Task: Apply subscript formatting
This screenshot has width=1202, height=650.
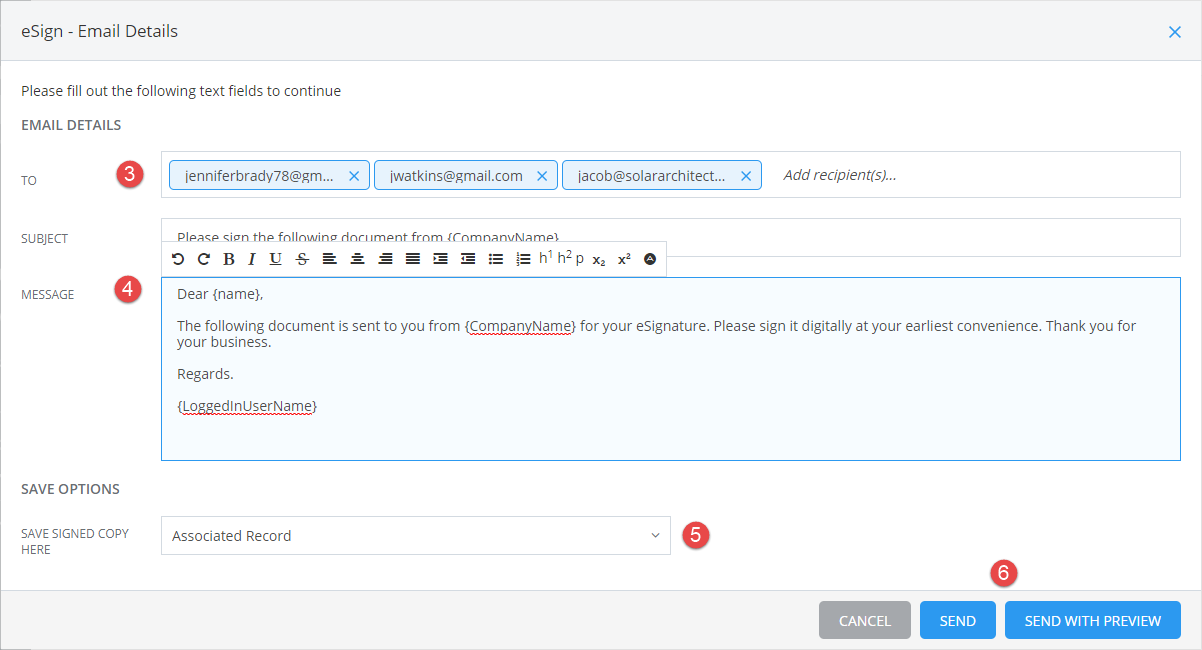Action: pyautogui.click(x=597, y=260)
